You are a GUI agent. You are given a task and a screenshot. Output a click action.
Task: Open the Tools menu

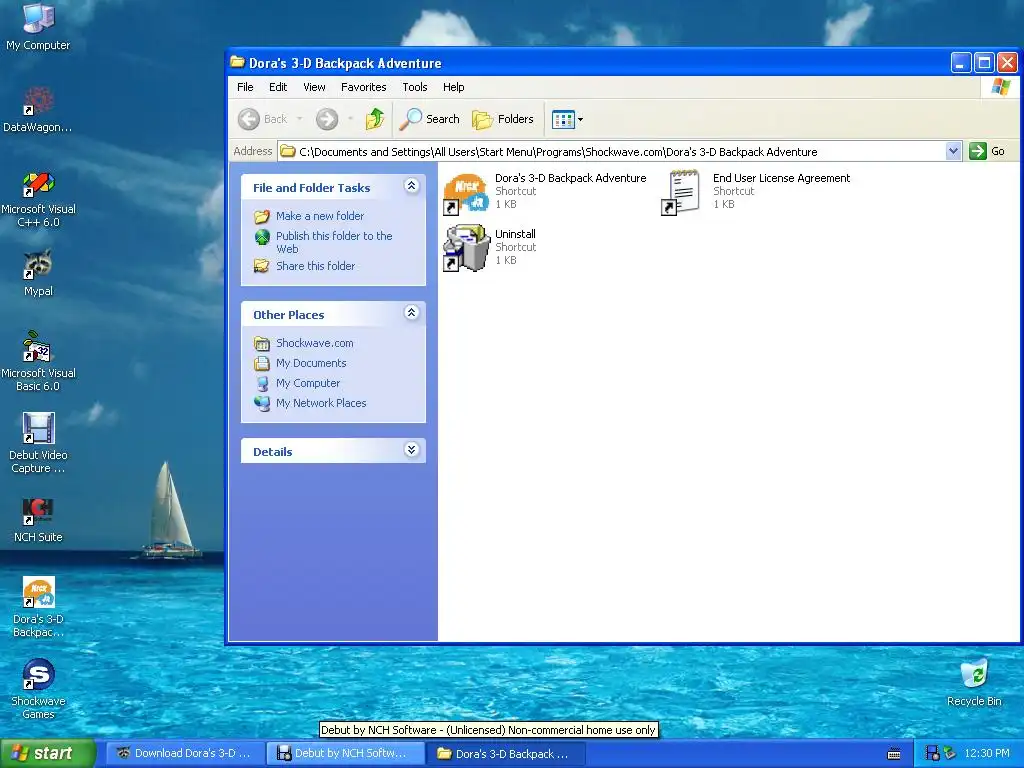point(415,87)
